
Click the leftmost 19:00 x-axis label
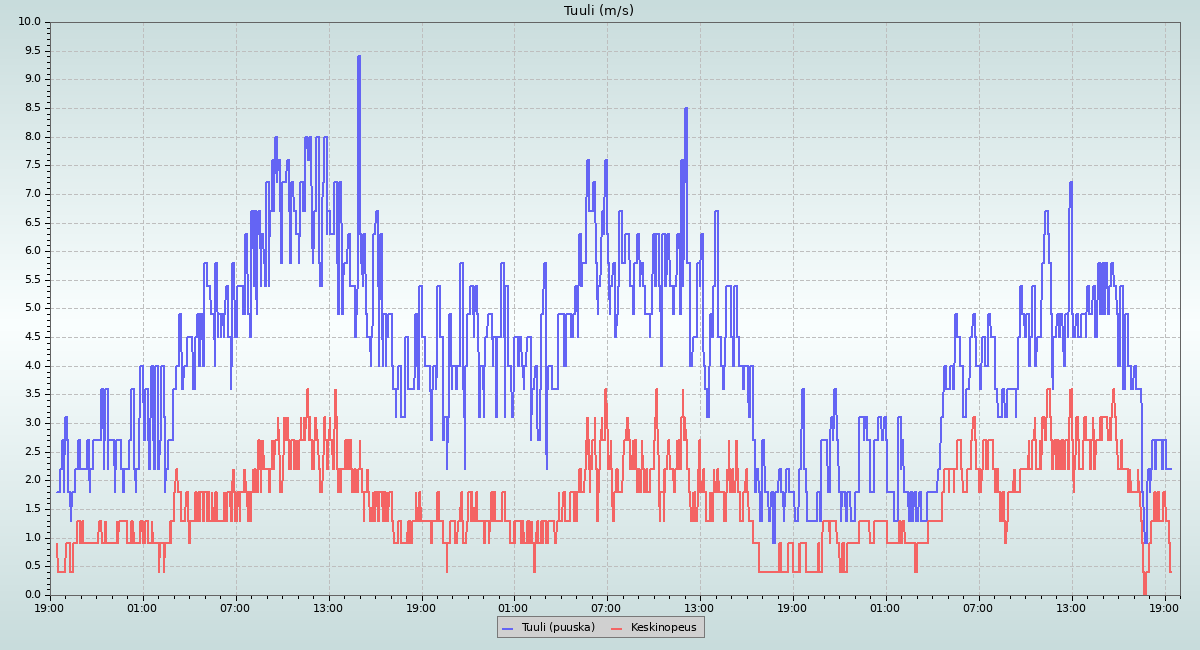50,607
